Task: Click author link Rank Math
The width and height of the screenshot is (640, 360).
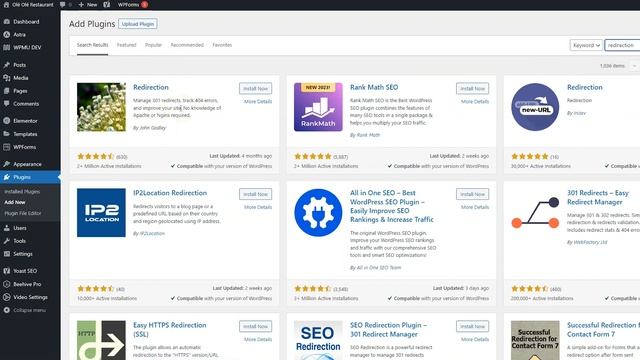Action: 368,135
